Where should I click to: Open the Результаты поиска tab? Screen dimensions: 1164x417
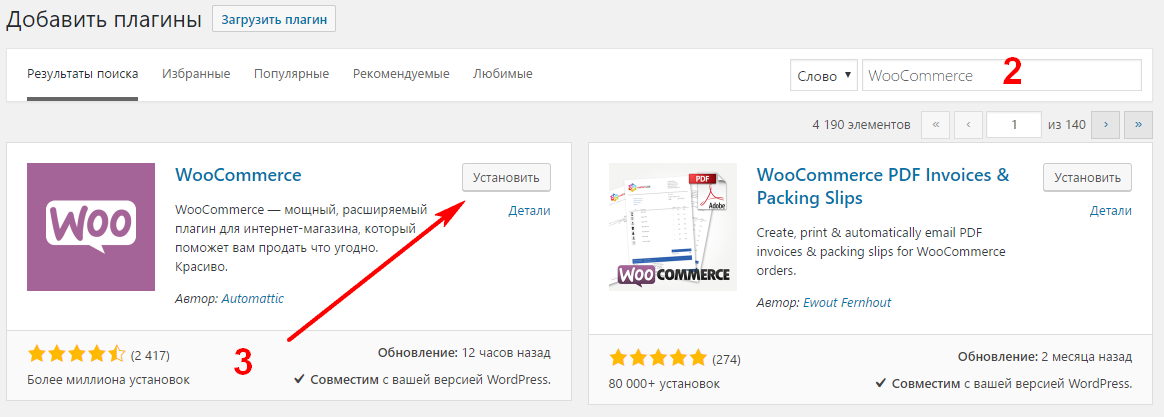[82, 74]
